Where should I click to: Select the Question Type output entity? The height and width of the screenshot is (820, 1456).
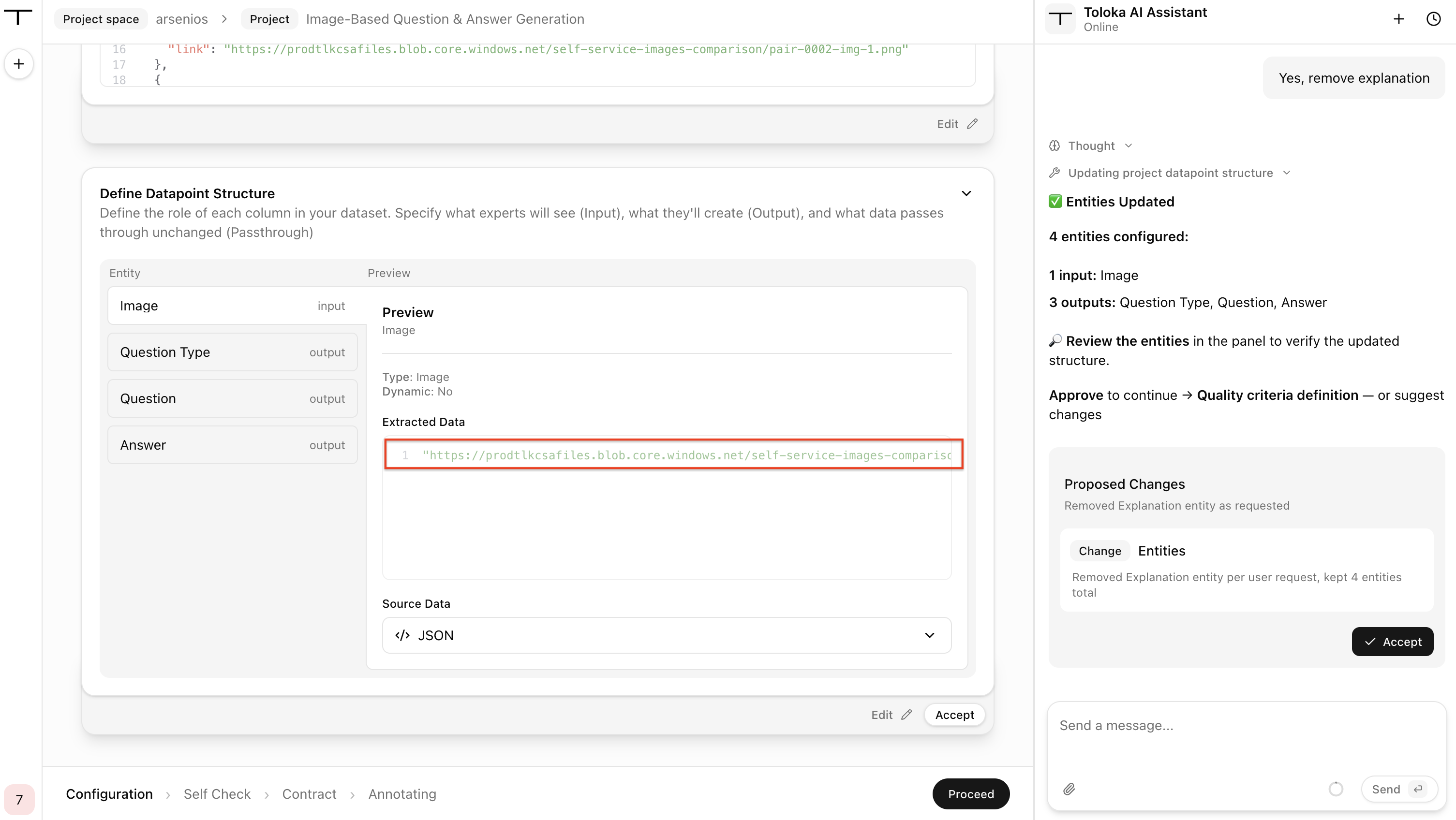coord(232,352)
